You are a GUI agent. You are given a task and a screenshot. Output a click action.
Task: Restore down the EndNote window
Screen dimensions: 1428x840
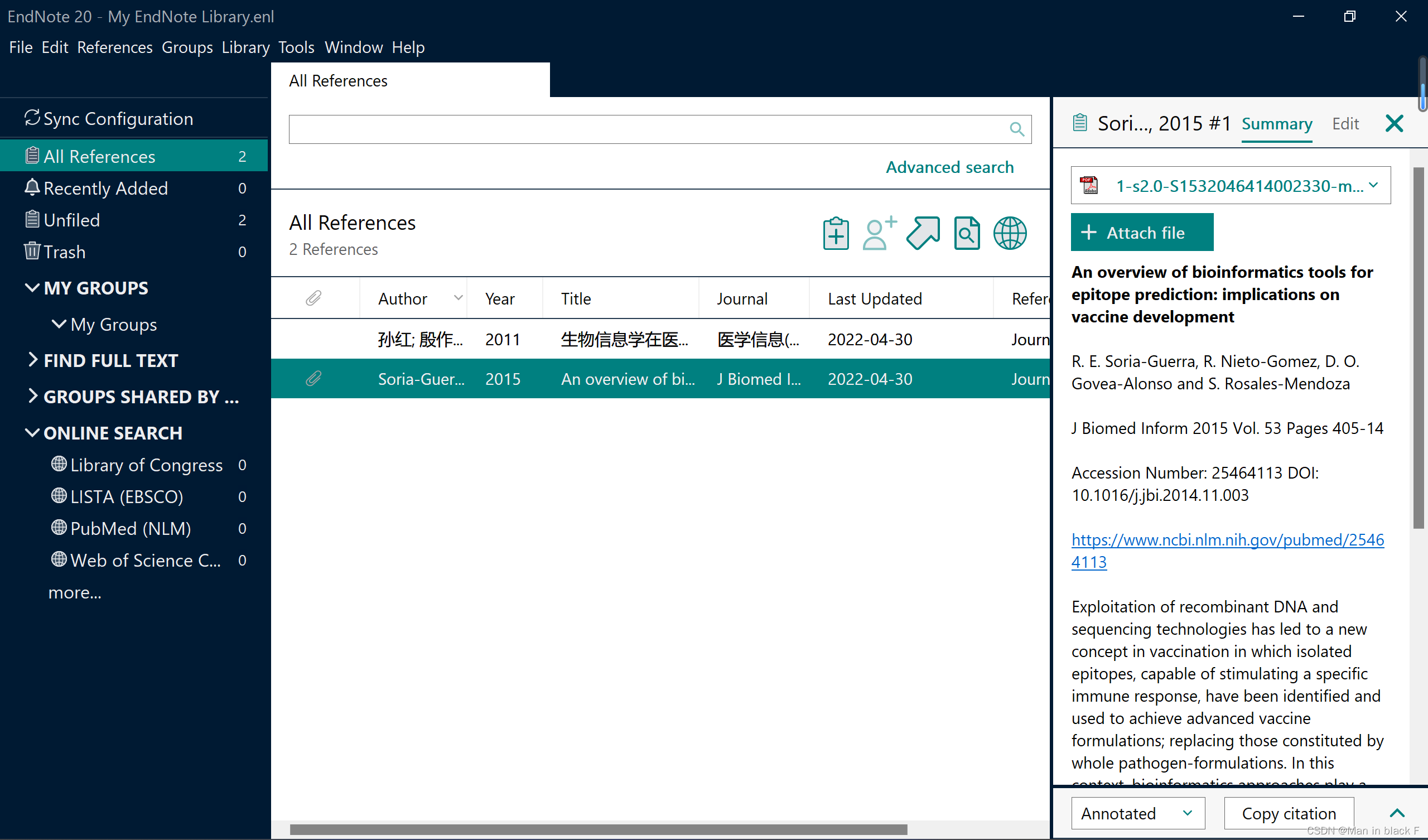pyautogui.click(x=1350, y=16)
